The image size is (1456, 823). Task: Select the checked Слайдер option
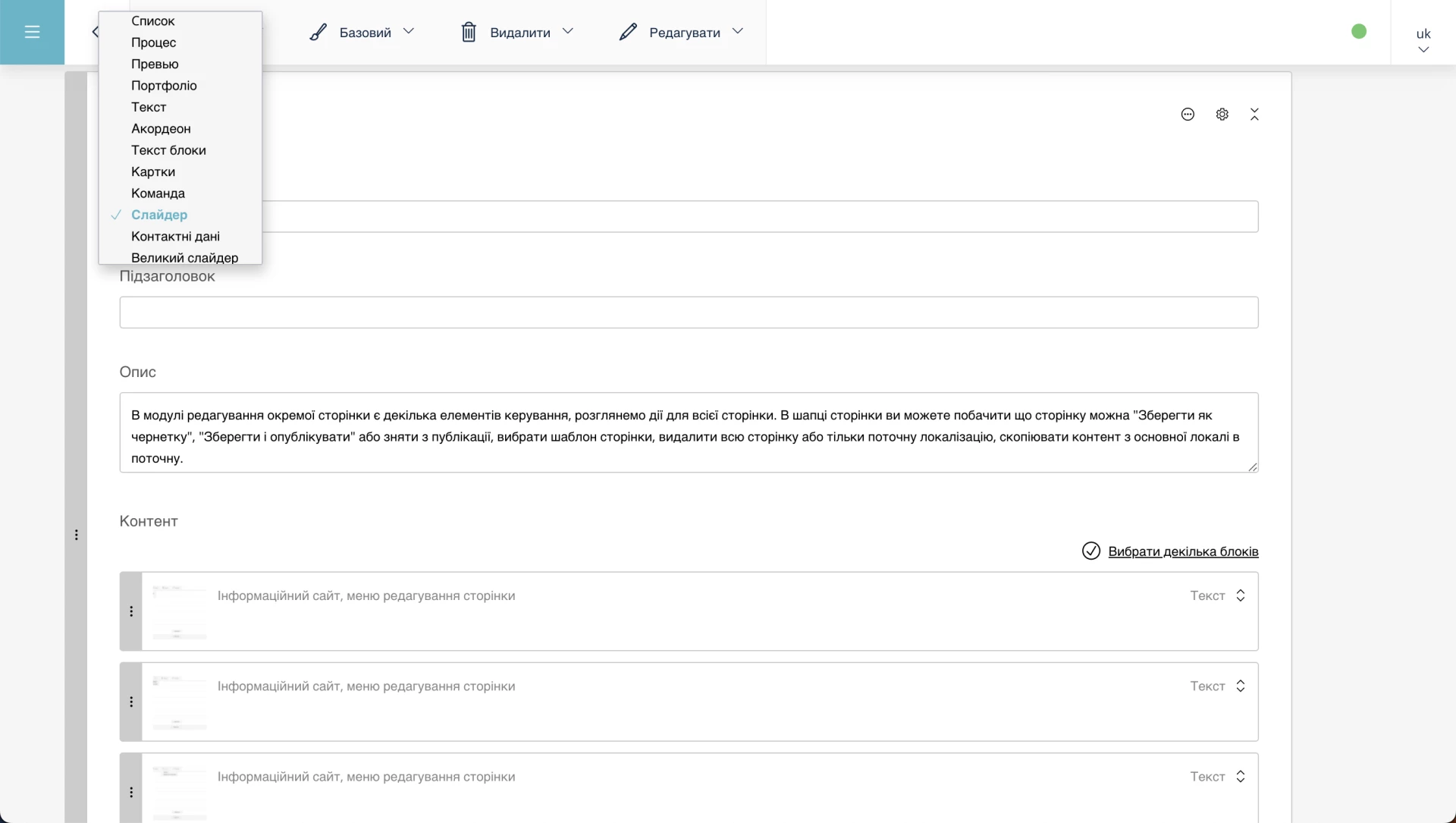coord(159,215)
